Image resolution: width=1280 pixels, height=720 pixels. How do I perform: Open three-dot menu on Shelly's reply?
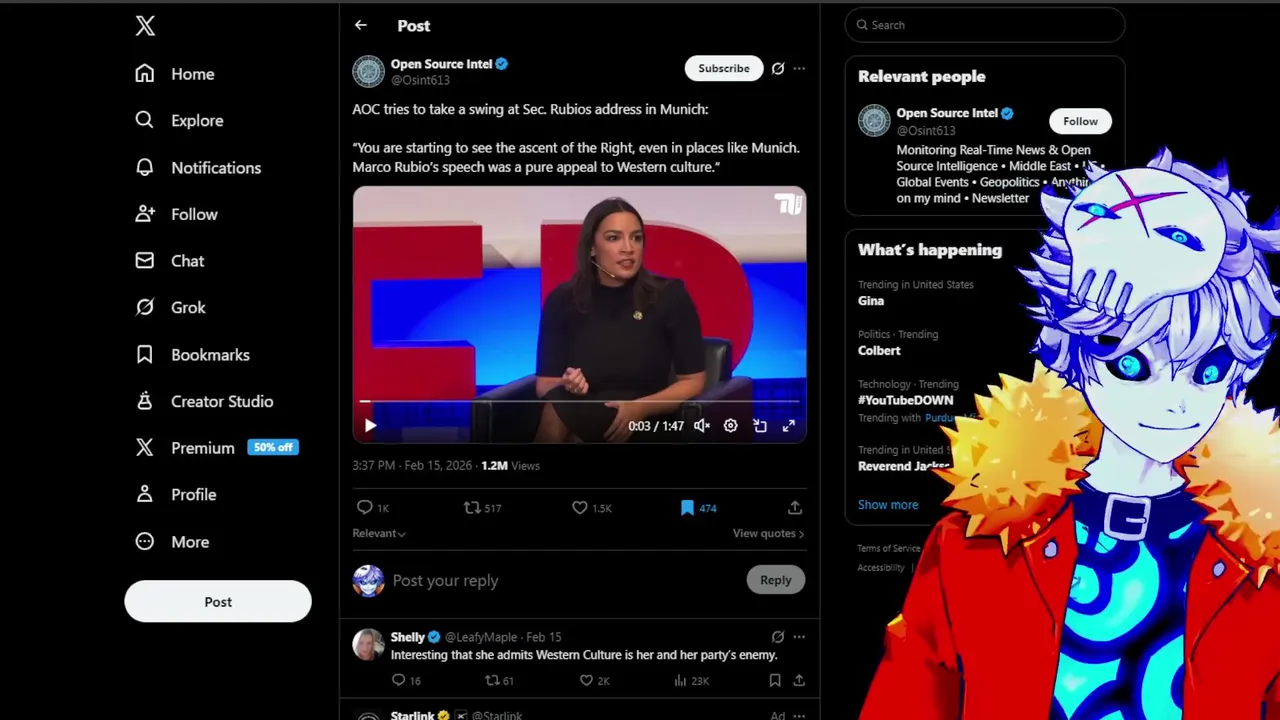point(799,636)
